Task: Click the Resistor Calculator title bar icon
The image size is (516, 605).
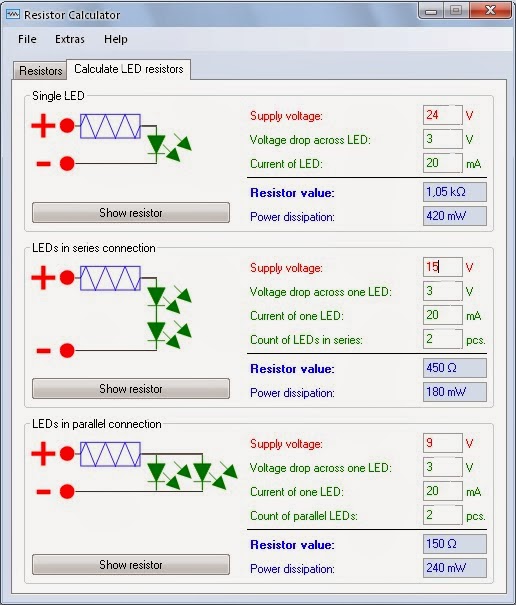Action: (x=12, y=15)
